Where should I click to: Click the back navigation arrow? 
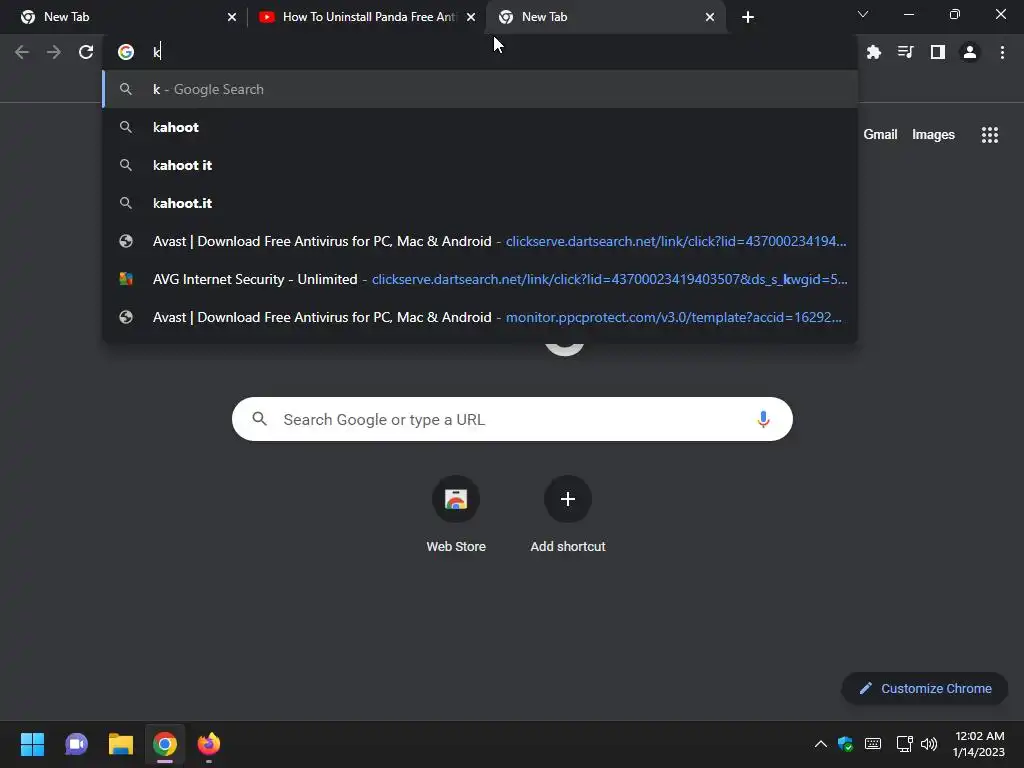click(x=22, y=52)
